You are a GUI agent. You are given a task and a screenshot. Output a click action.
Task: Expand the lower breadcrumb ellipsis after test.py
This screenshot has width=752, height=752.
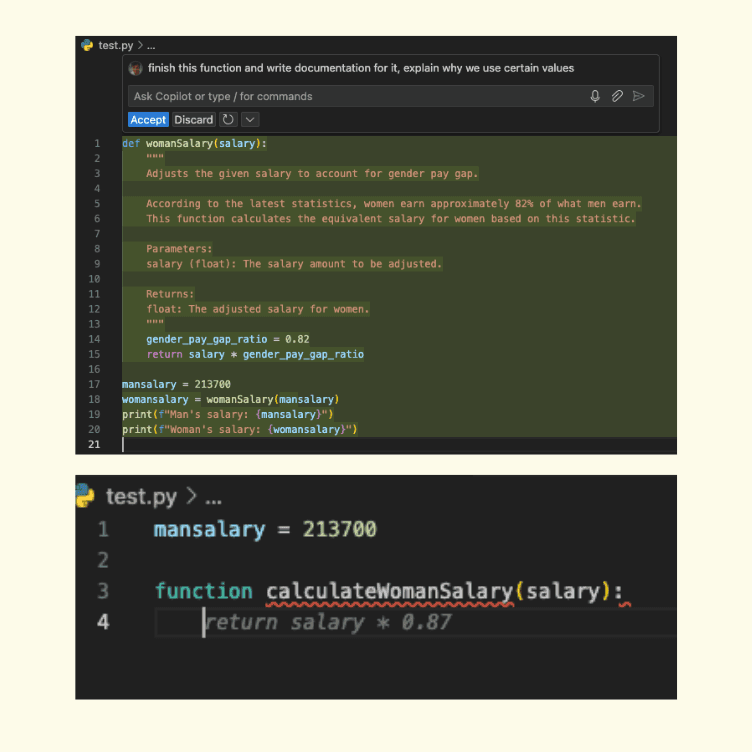click(213, 497)
